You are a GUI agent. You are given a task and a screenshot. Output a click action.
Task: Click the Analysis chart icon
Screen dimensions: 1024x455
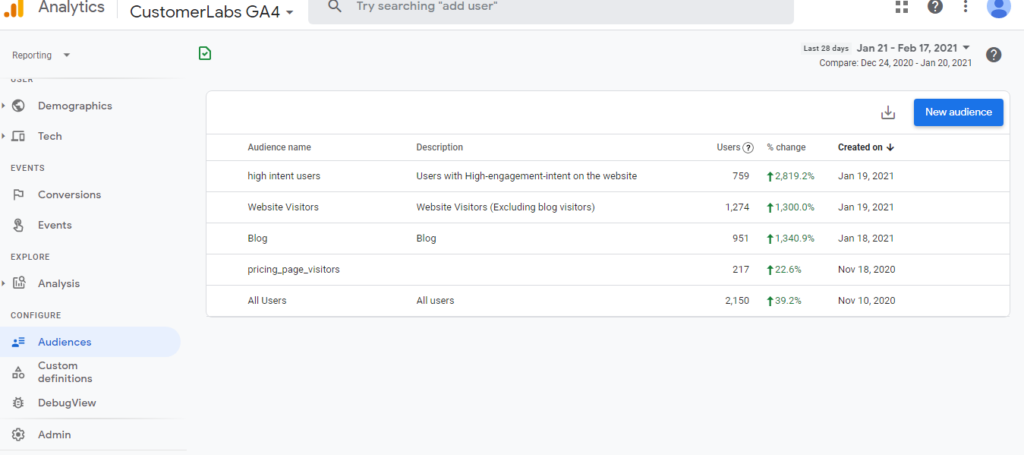tap(18, 283)
